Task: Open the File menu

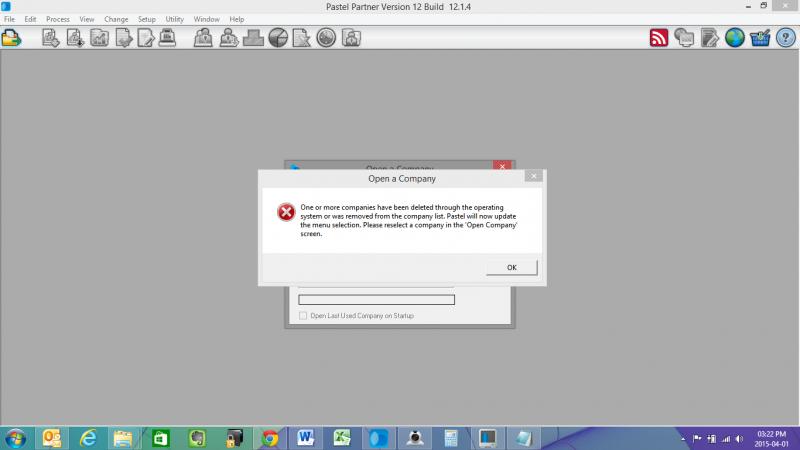Action: pyautogui.click(x=10, y=19)
